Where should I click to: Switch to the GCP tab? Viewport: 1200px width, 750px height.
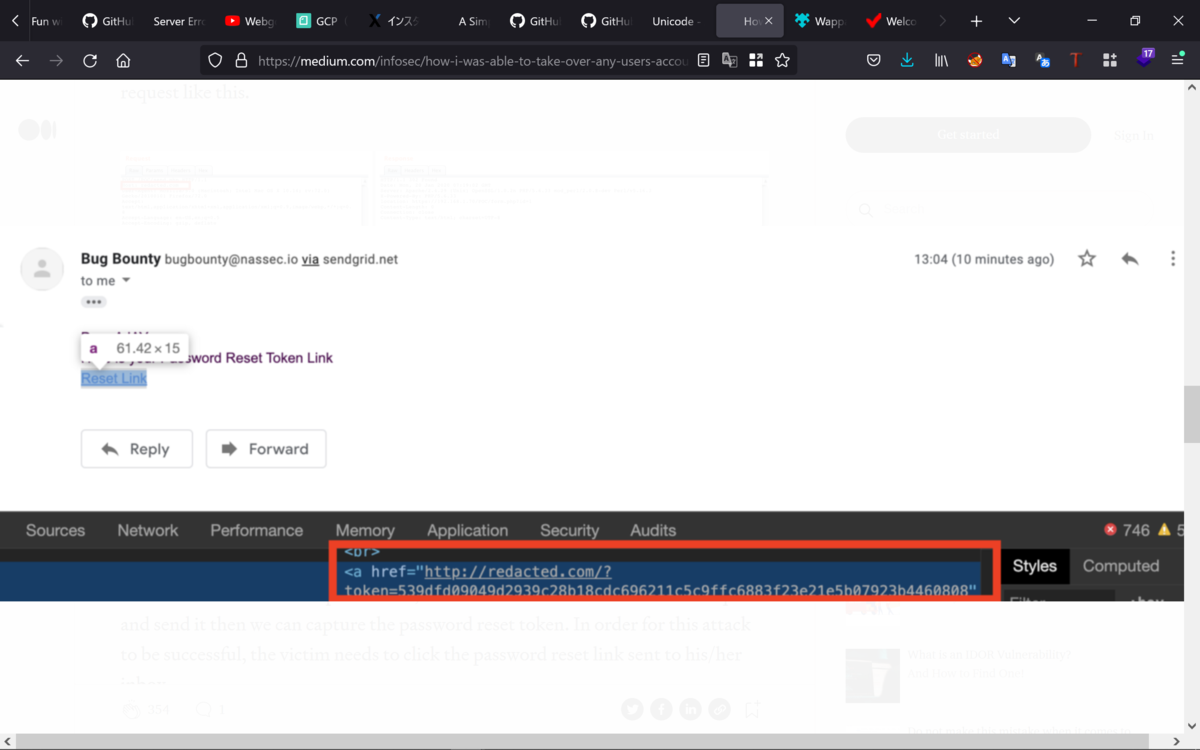point(321,21)
